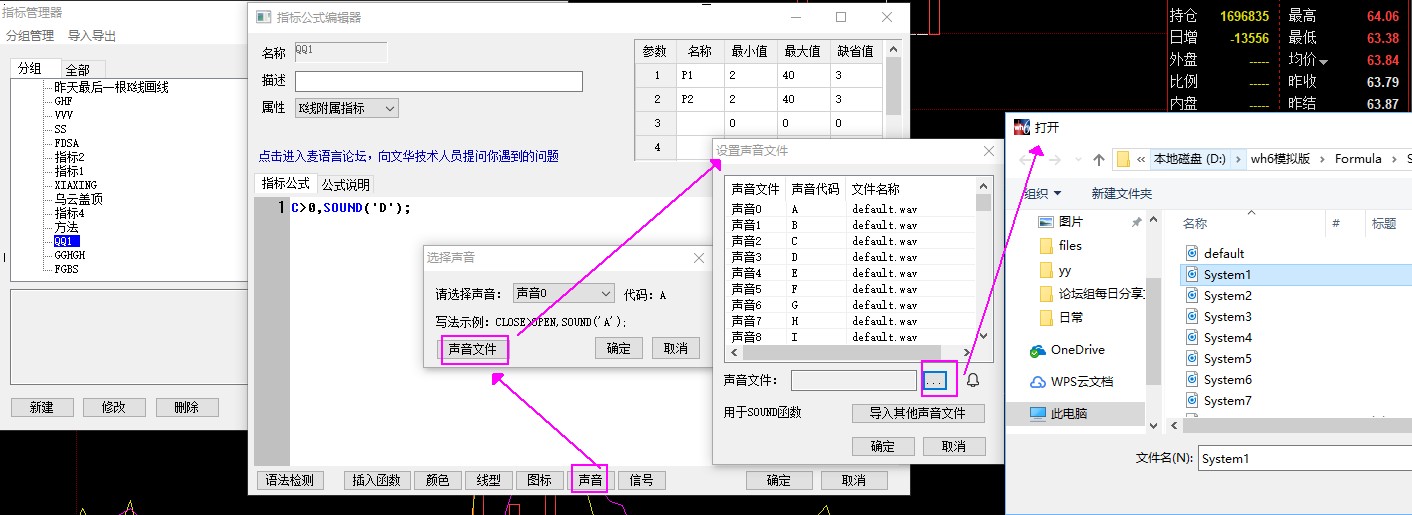Go up one folder level arrow

pyautogui.click(x=1098, y=159)
